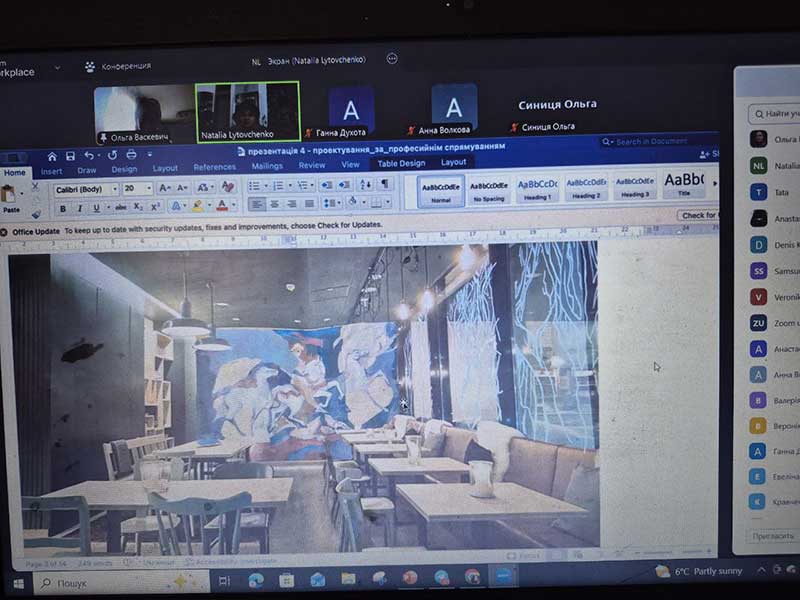Expand the styles gallery arrow

tap(712, 186)
